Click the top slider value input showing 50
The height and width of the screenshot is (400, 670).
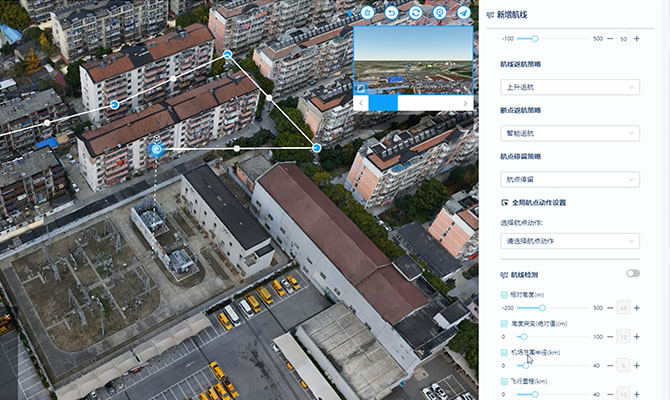point(623,38)
